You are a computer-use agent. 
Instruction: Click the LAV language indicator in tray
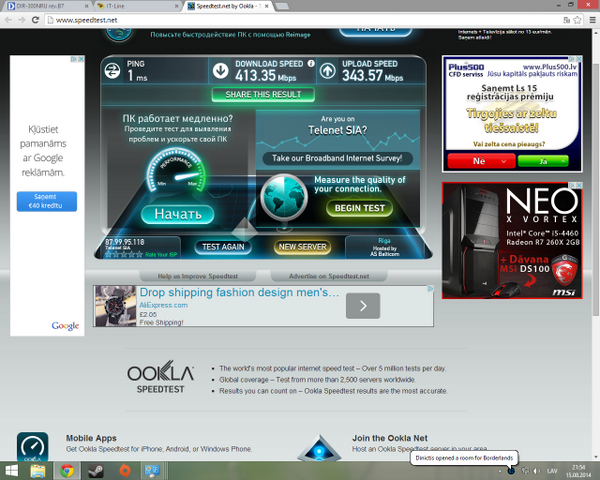pyautogui.click(x=552, y=471)
